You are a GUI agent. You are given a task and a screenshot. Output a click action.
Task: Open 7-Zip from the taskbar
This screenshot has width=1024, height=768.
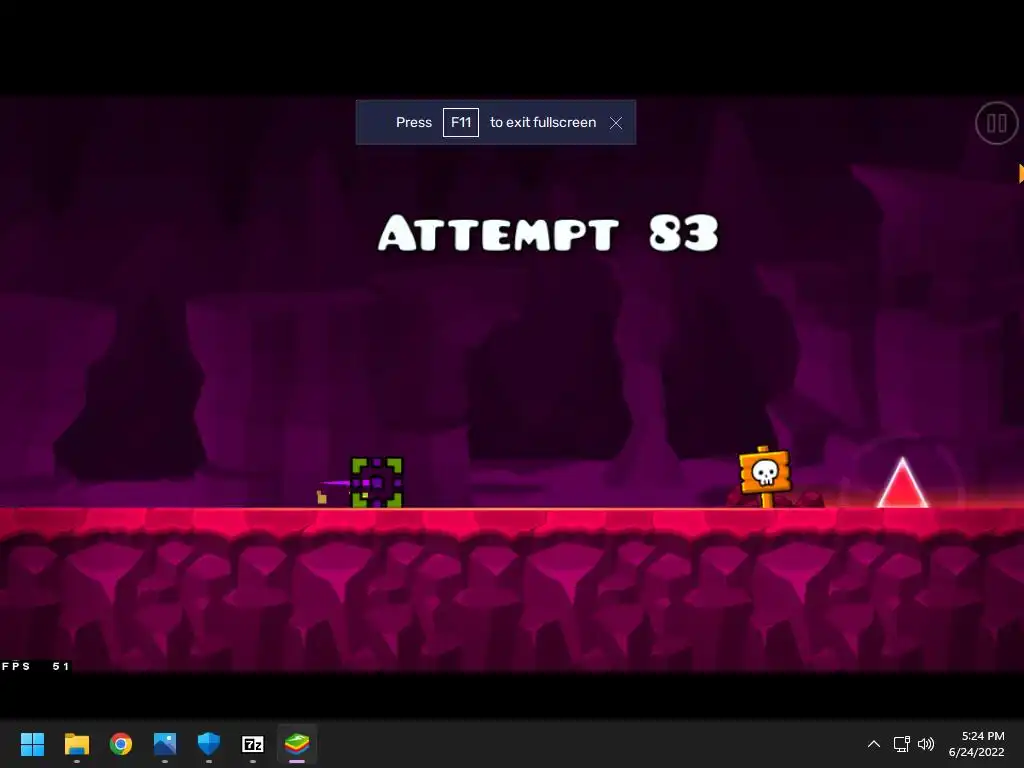point(253,744)
